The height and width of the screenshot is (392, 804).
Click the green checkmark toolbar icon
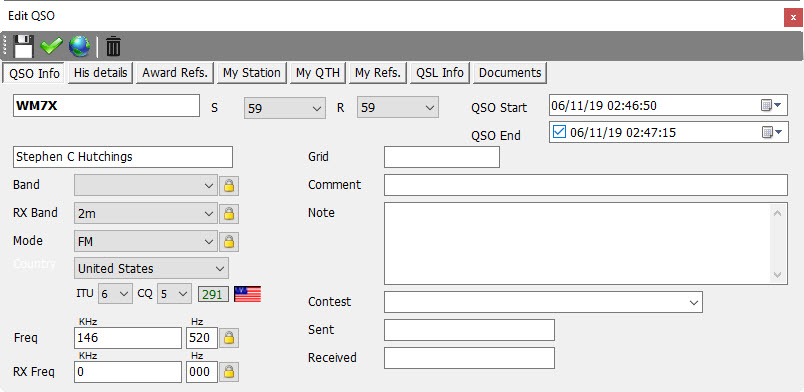(x=52, y=47)
